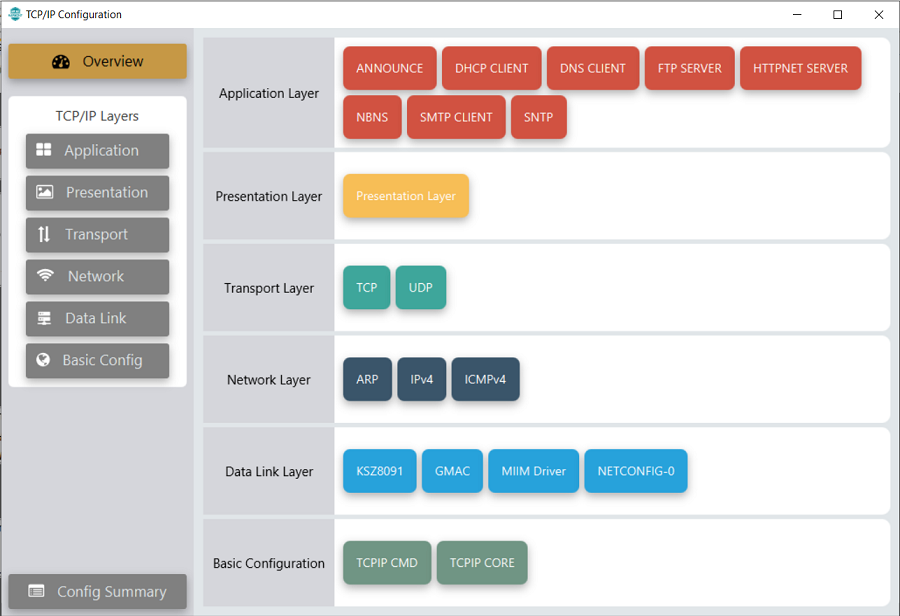The image size is (900, 616).
Task: Select the KSZ8091 PHY driver block
Action: click(x=379, y=471)
